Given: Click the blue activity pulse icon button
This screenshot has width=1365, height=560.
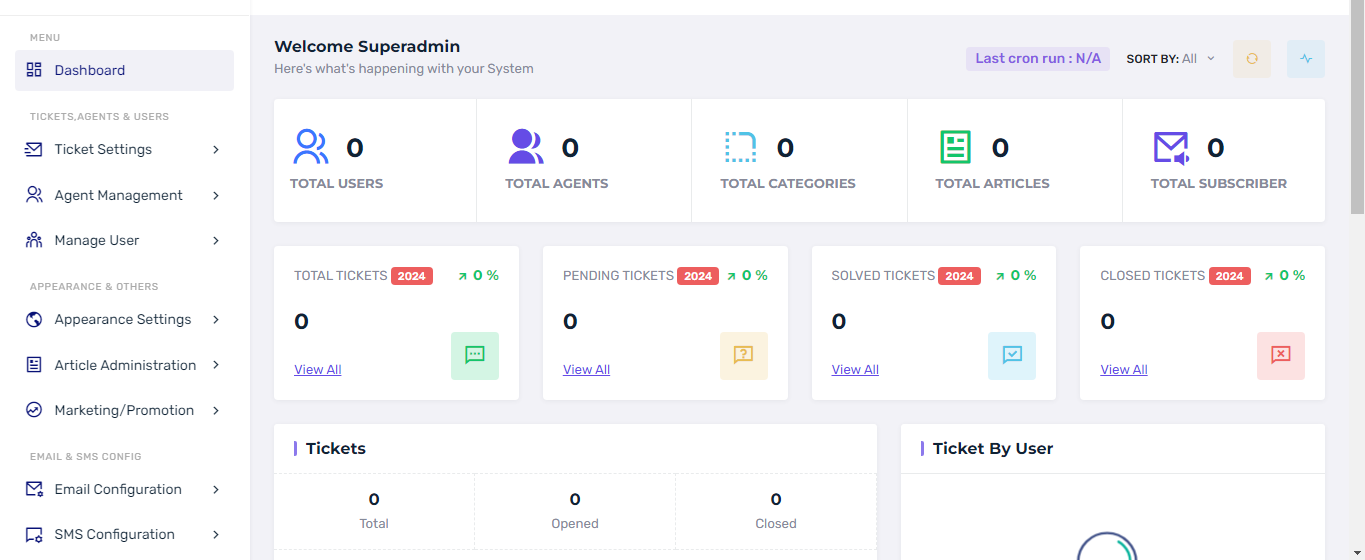Looking at the screenshot, I should (x=1305, y=59).
